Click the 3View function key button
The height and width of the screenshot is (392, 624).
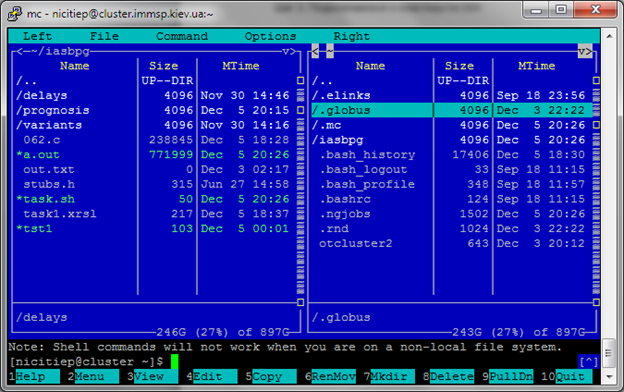coord(152,376)
